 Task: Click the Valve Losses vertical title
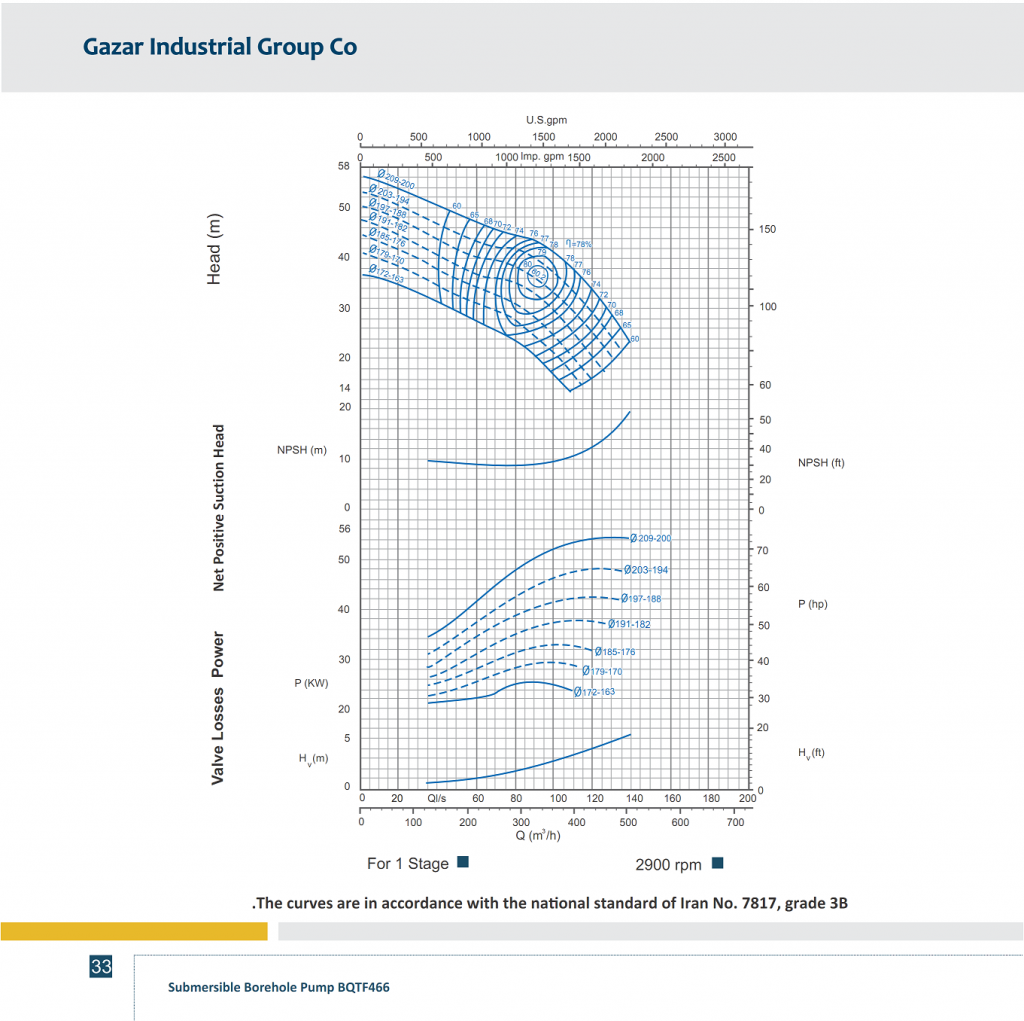(x=217, y=736)
